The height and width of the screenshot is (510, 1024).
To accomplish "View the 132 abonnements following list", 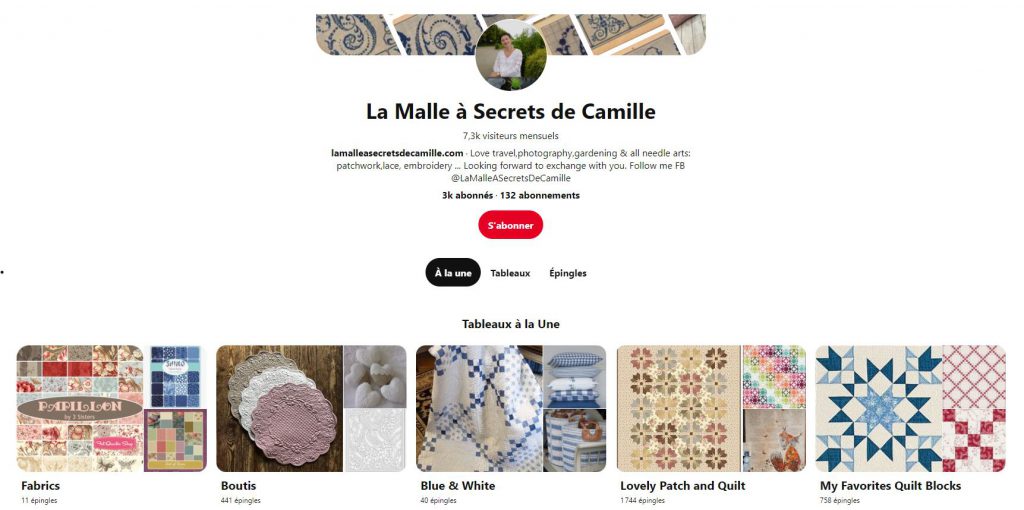I will [540, 195].
